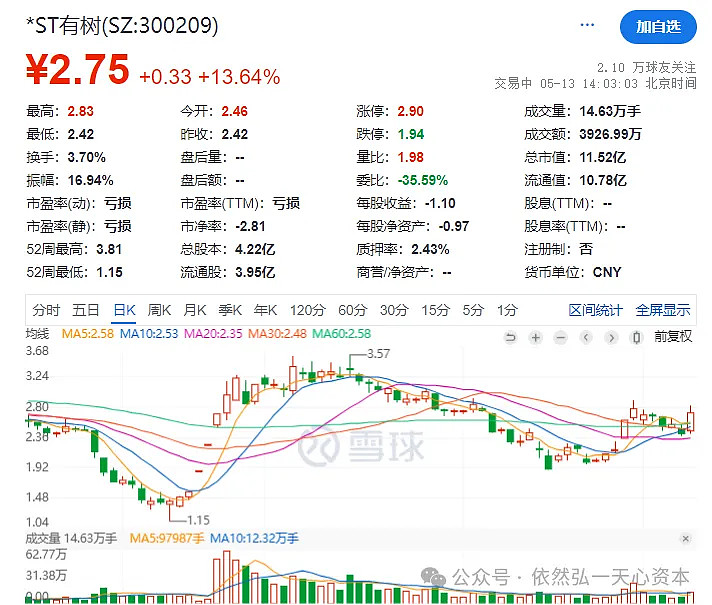The height and width of the screenshot is (605, 712).
Task: Click the 振幅 value 16.94%
Action: click(90, 180)
